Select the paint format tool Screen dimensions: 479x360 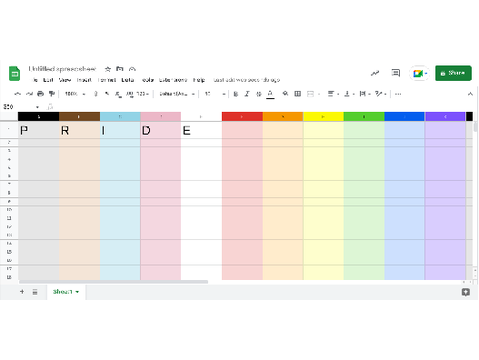pyautogui.click(x=52, y=94)
